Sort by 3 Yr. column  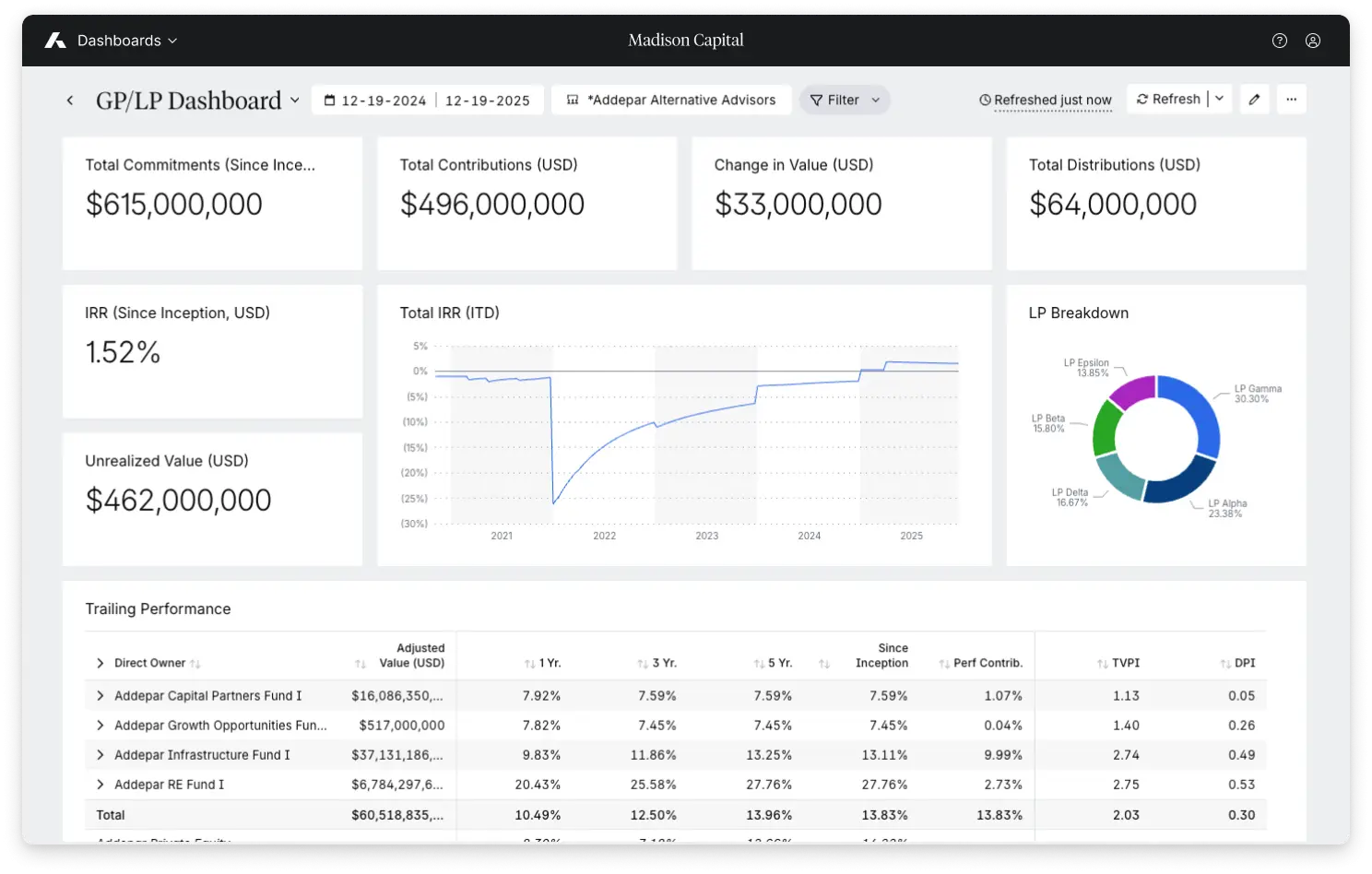[643, 664]
